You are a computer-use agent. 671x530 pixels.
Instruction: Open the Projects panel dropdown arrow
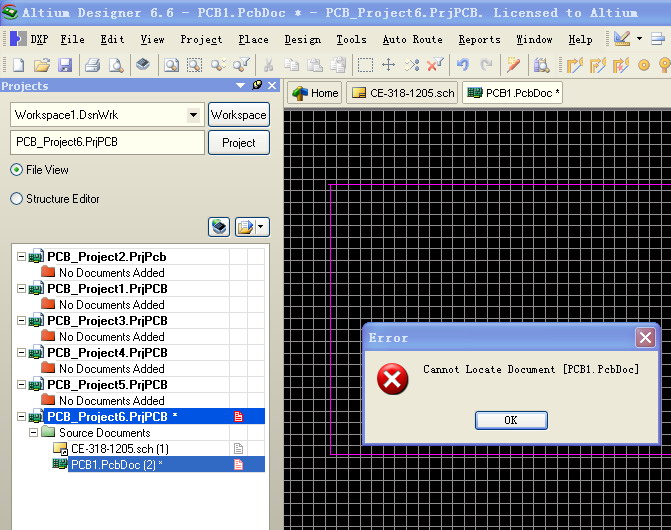pos(240,86)
